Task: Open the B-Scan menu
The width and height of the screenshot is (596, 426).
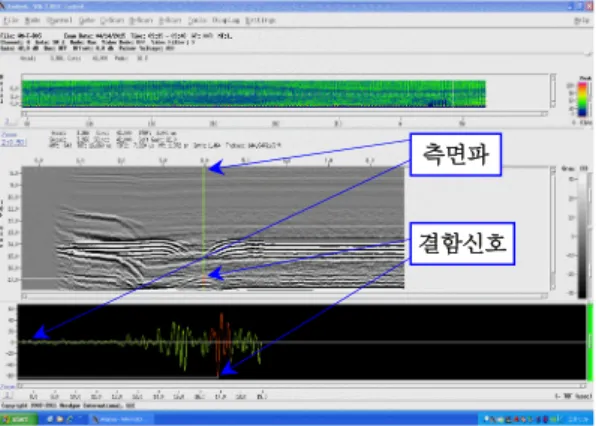Action: 141,20
